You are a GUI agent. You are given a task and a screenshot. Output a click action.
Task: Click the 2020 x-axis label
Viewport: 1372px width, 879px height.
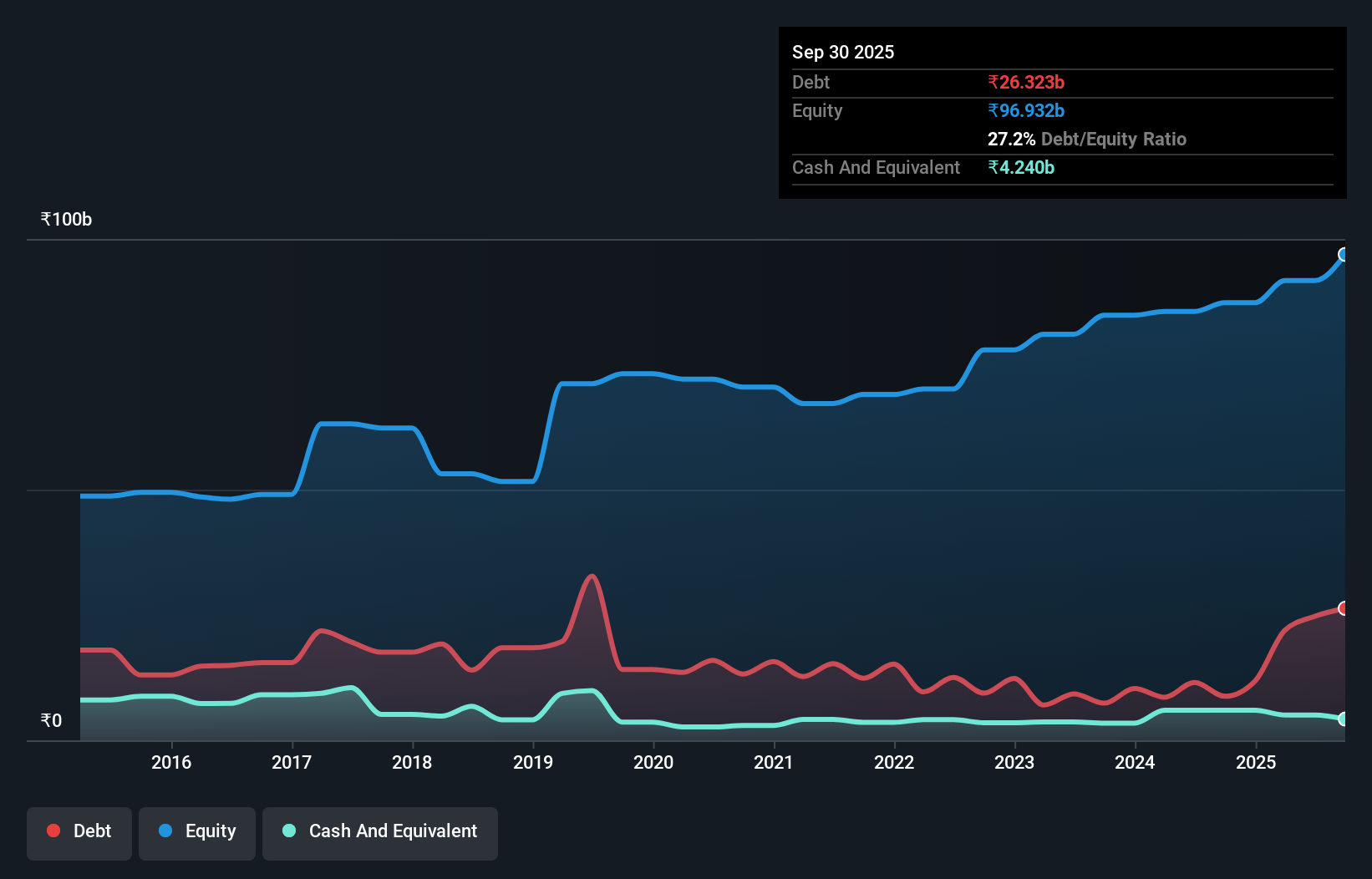(653, 762)
